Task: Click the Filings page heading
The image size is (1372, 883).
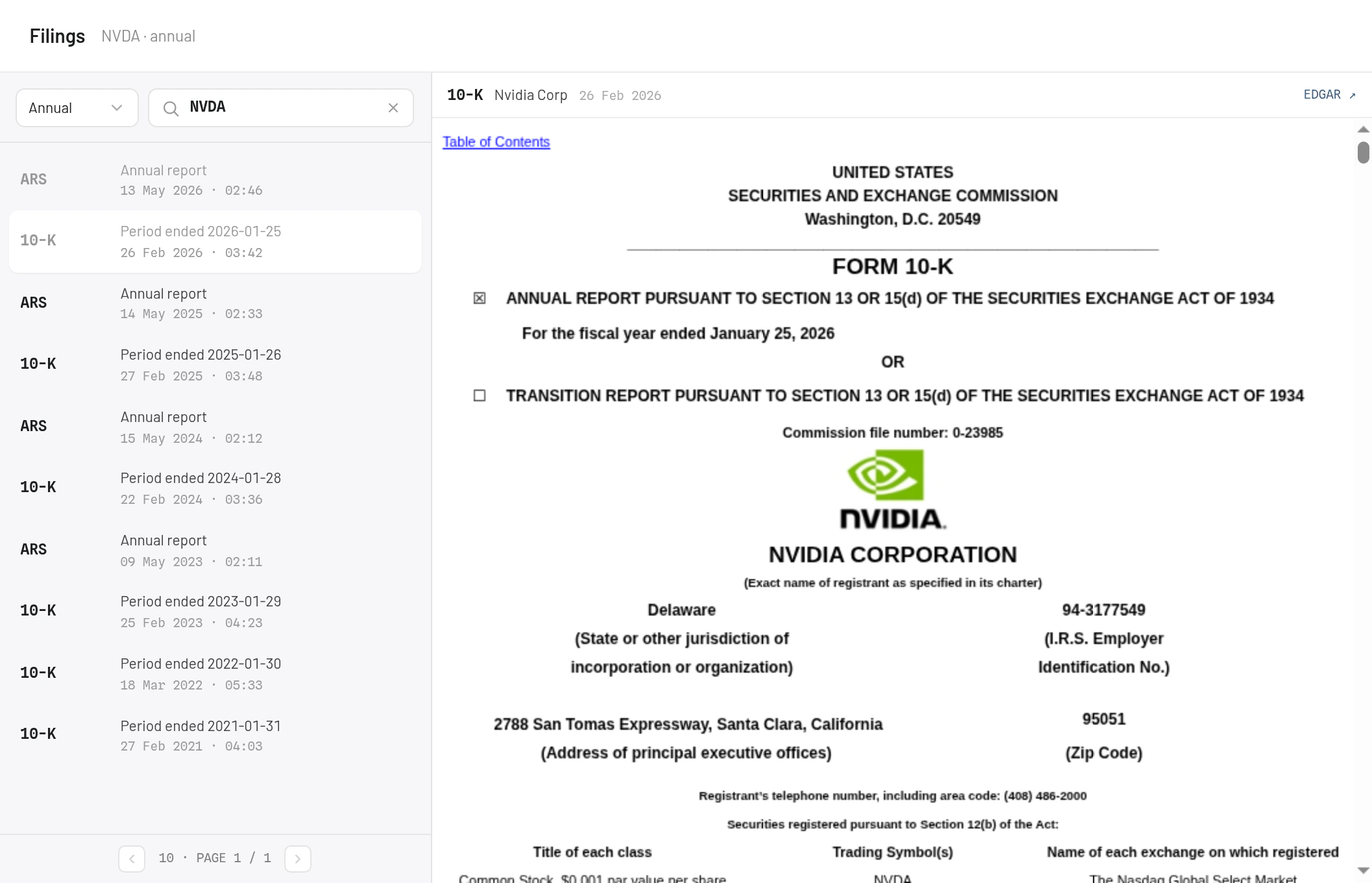Action: pyautogui.click(x=57, y=36)
